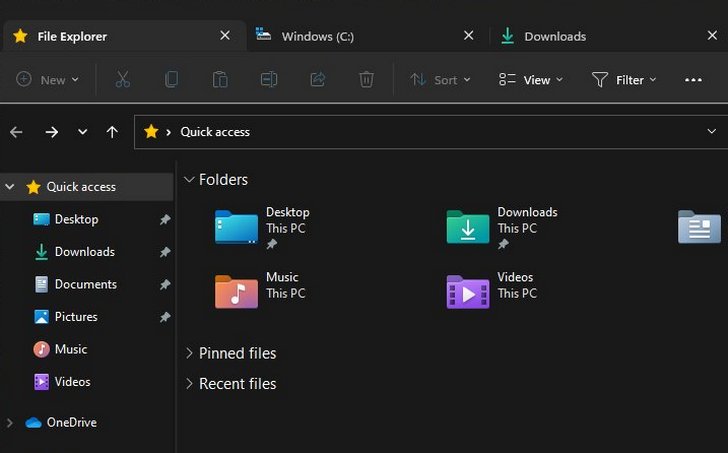This screenshot has height=453, width=728.
Task: Unpin Desktop using its sidebar pin icon
Action: [165, 220]
